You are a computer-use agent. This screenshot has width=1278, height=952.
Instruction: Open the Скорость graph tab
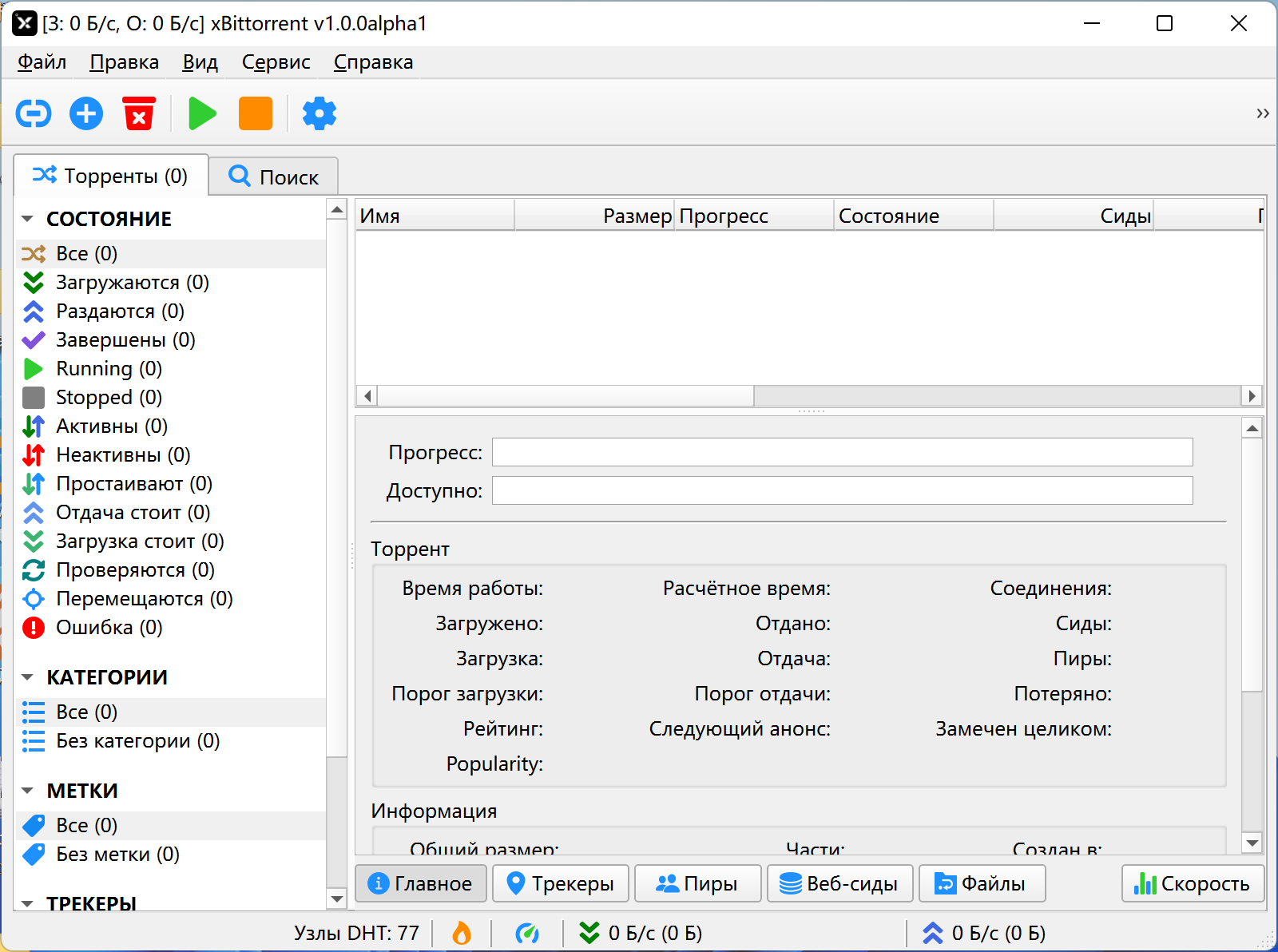1193,883
